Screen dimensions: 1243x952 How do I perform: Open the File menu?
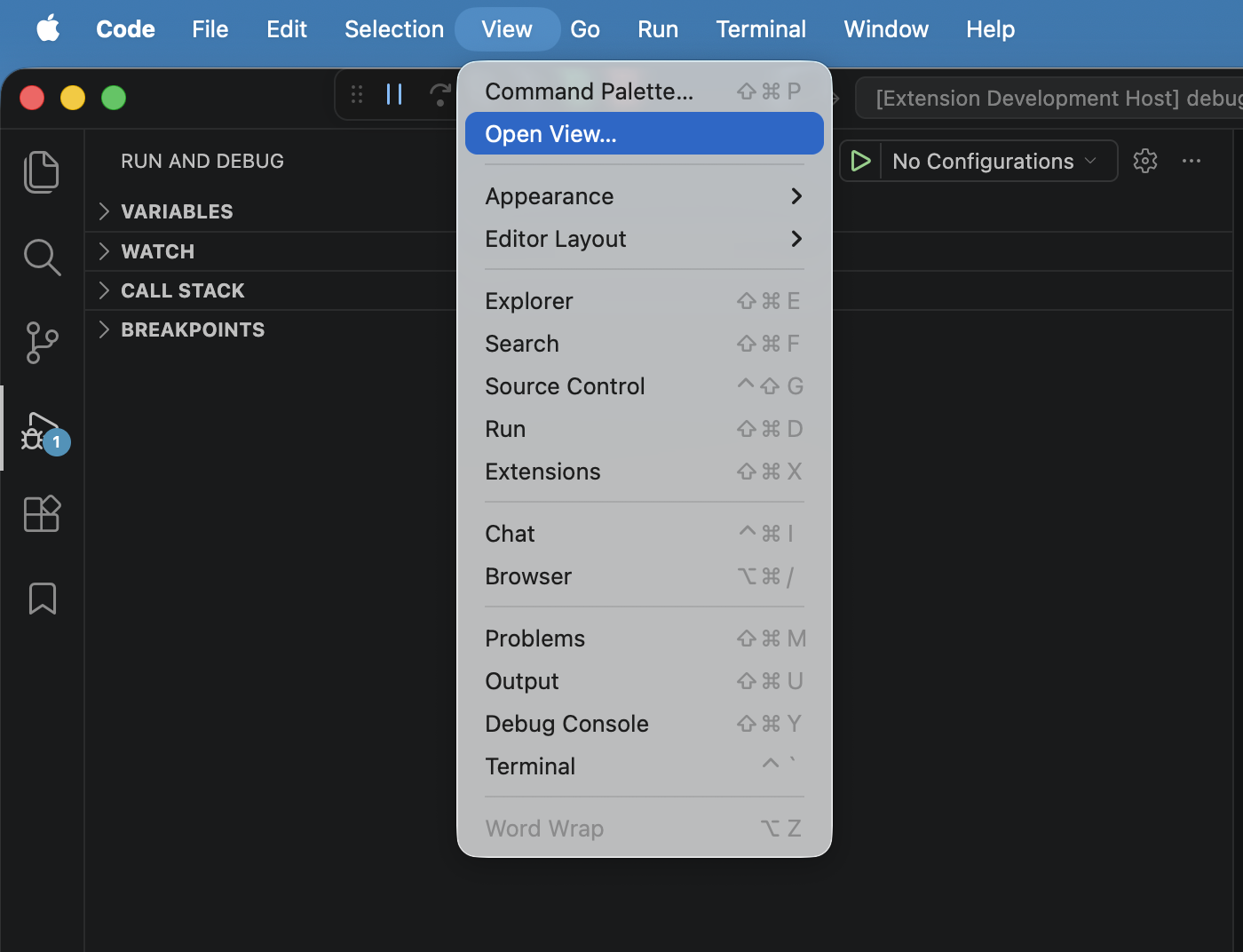pyautogui.click(x=210, y=28)
